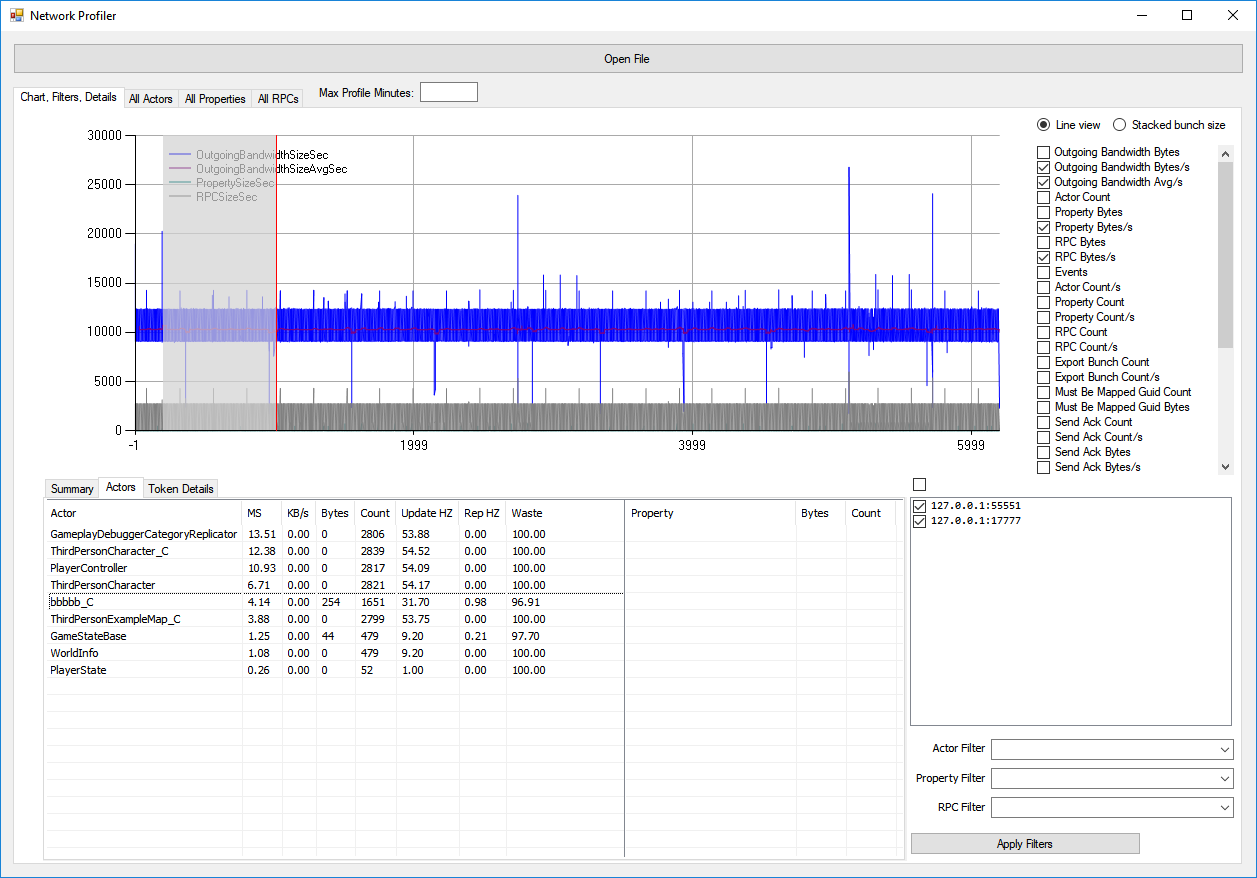This screenshot has height=878, width=1257.
Task: Sort by the Update HZ column header
Action: (427, 513)
